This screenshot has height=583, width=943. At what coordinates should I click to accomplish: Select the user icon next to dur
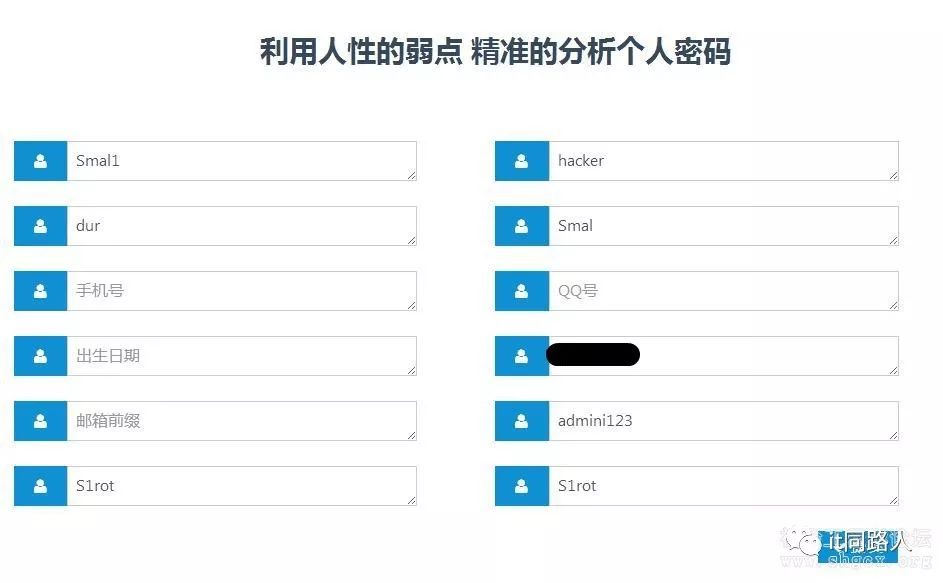(40, 226)
